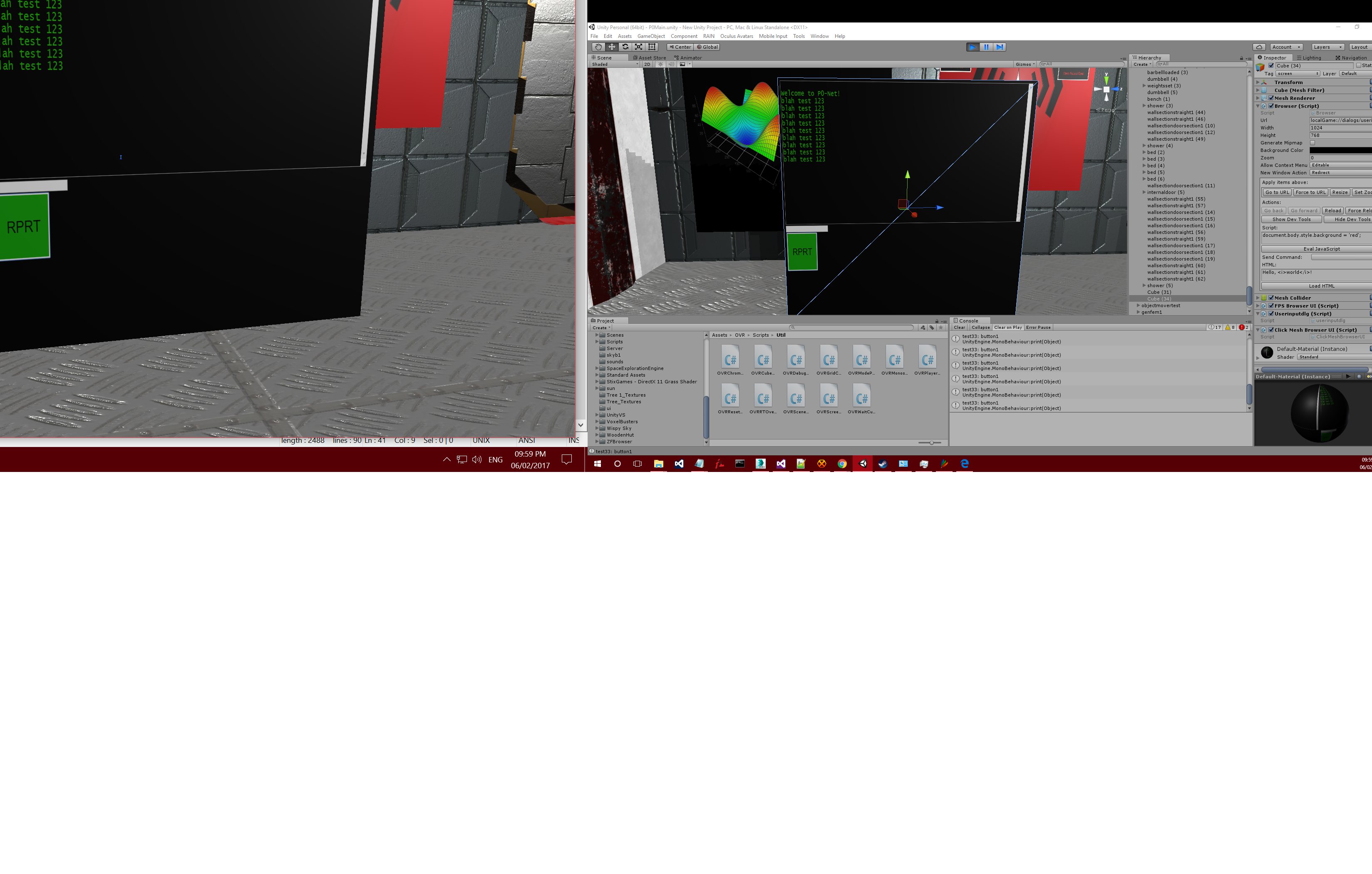Expand the Transform component
This screenshot has width=1372, height=874.
coord(1258,83)
